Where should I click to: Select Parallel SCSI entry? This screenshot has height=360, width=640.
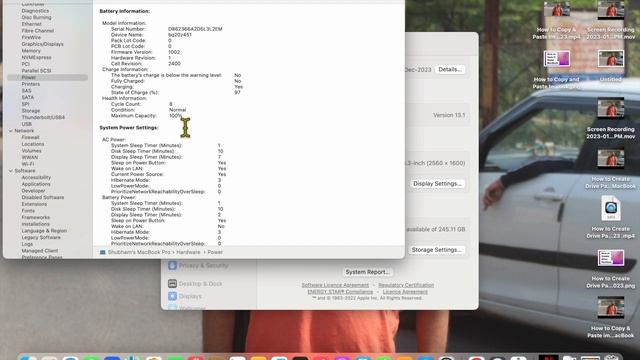pos(36,71)
